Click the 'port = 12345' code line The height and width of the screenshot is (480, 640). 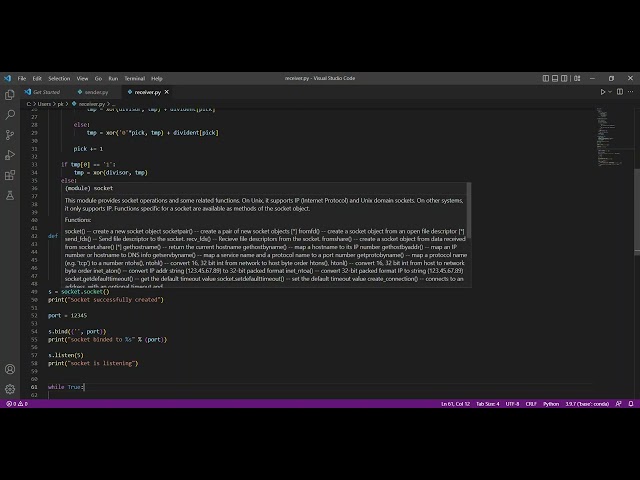coord(67,316)
